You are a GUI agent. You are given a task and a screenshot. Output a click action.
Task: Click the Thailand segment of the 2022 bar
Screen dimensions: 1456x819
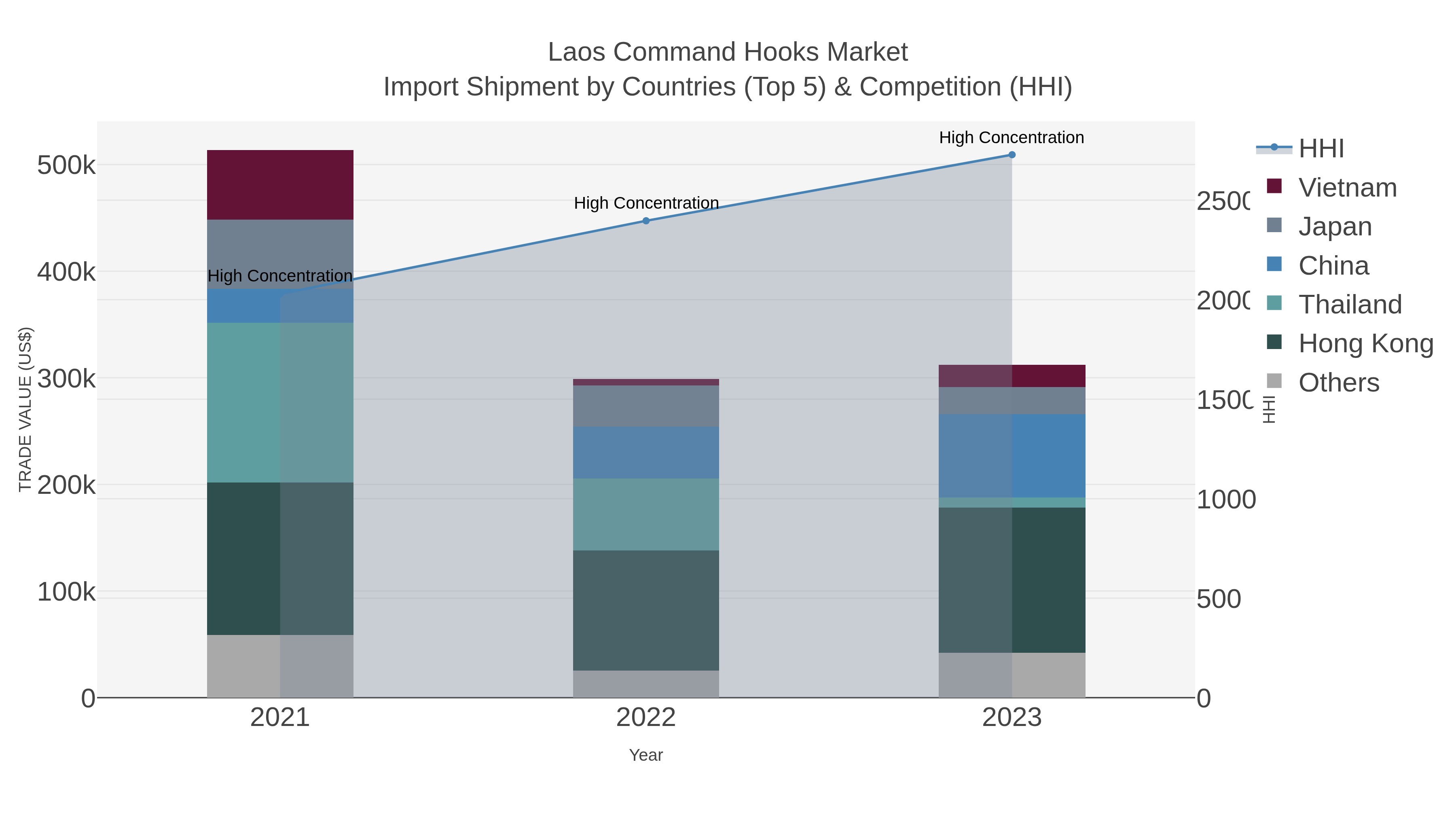tap(646, 515)
